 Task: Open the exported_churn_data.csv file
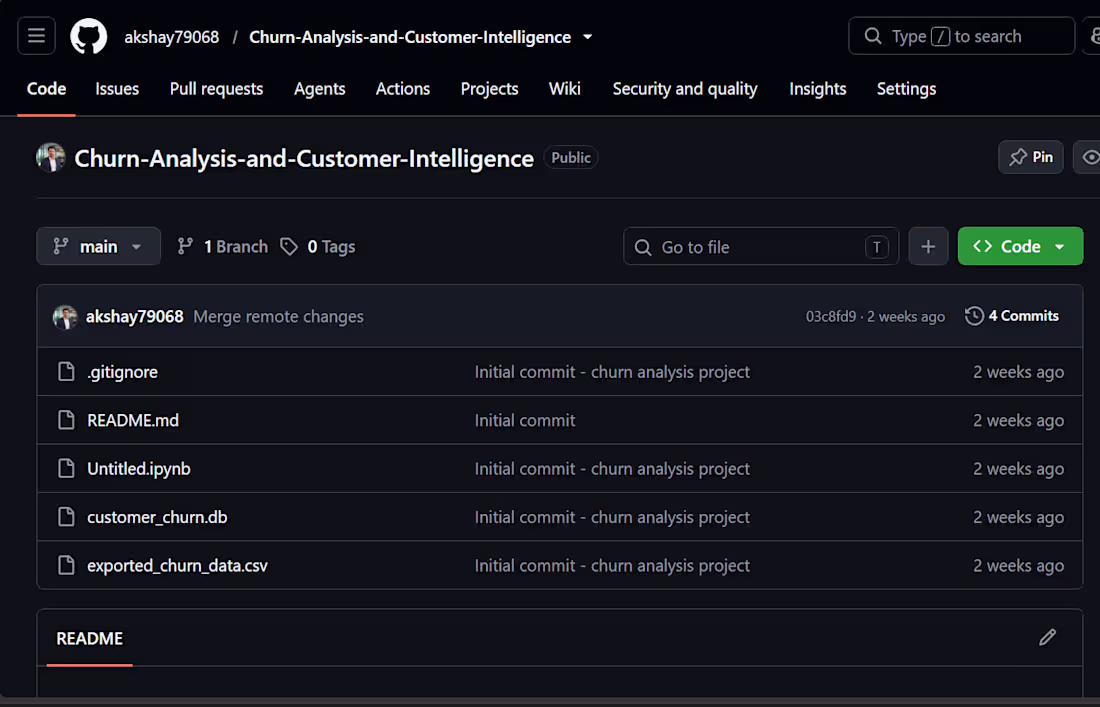(x=177, y=565)
